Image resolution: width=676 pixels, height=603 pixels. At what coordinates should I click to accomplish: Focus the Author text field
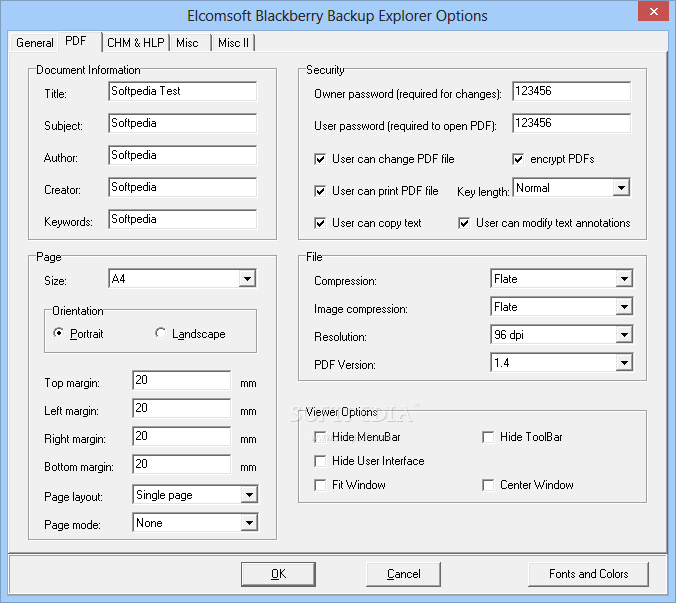click(x=183, y=155)
